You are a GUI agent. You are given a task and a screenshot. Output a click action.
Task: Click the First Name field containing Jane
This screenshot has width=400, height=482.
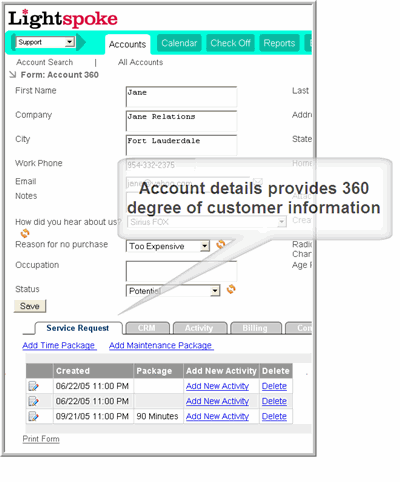point(181,97)
